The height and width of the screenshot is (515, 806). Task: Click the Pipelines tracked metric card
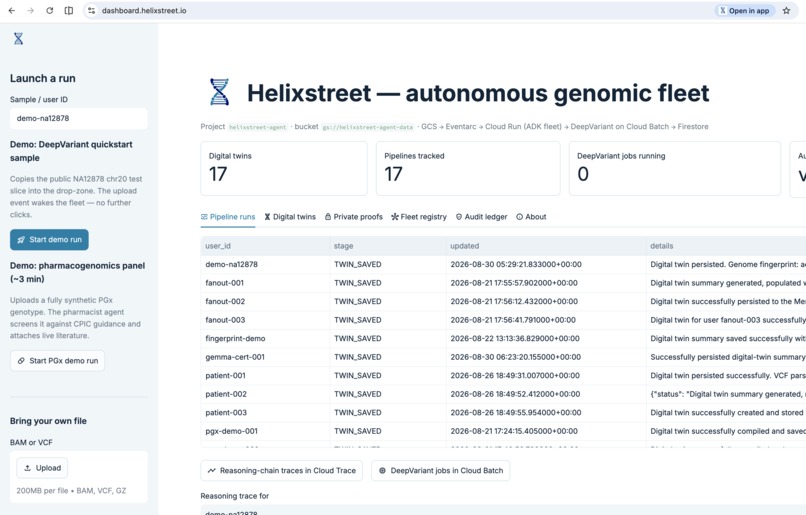coord(468,169)
